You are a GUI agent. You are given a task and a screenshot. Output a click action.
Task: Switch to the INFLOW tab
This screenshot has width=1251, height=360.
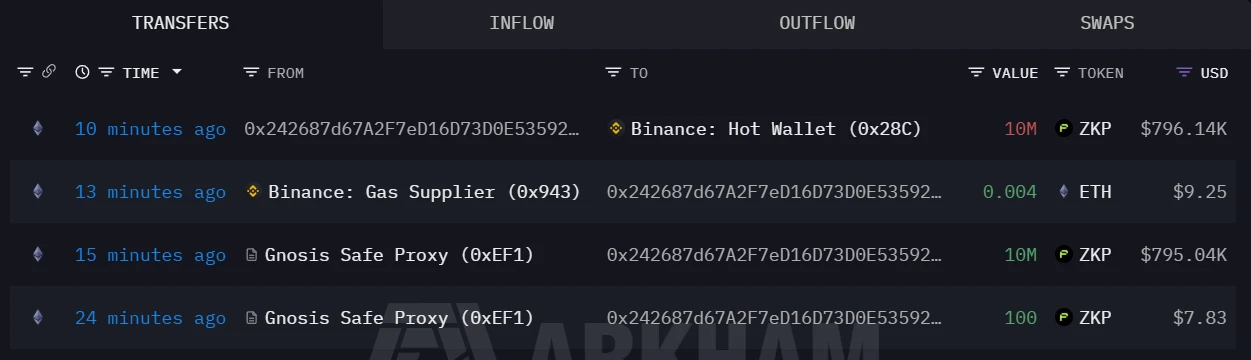(x=522, y=23)
